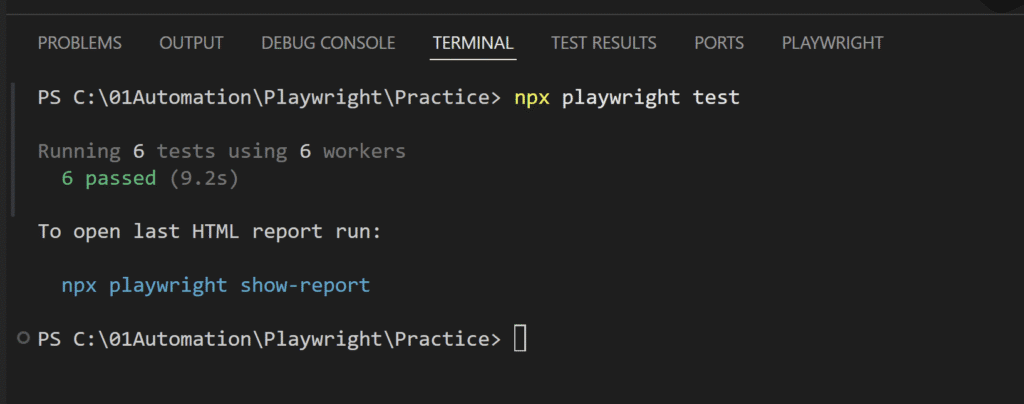Click the vertical command marker bar at left edge
Screen dimensions: 1024x404
point(12,149)
